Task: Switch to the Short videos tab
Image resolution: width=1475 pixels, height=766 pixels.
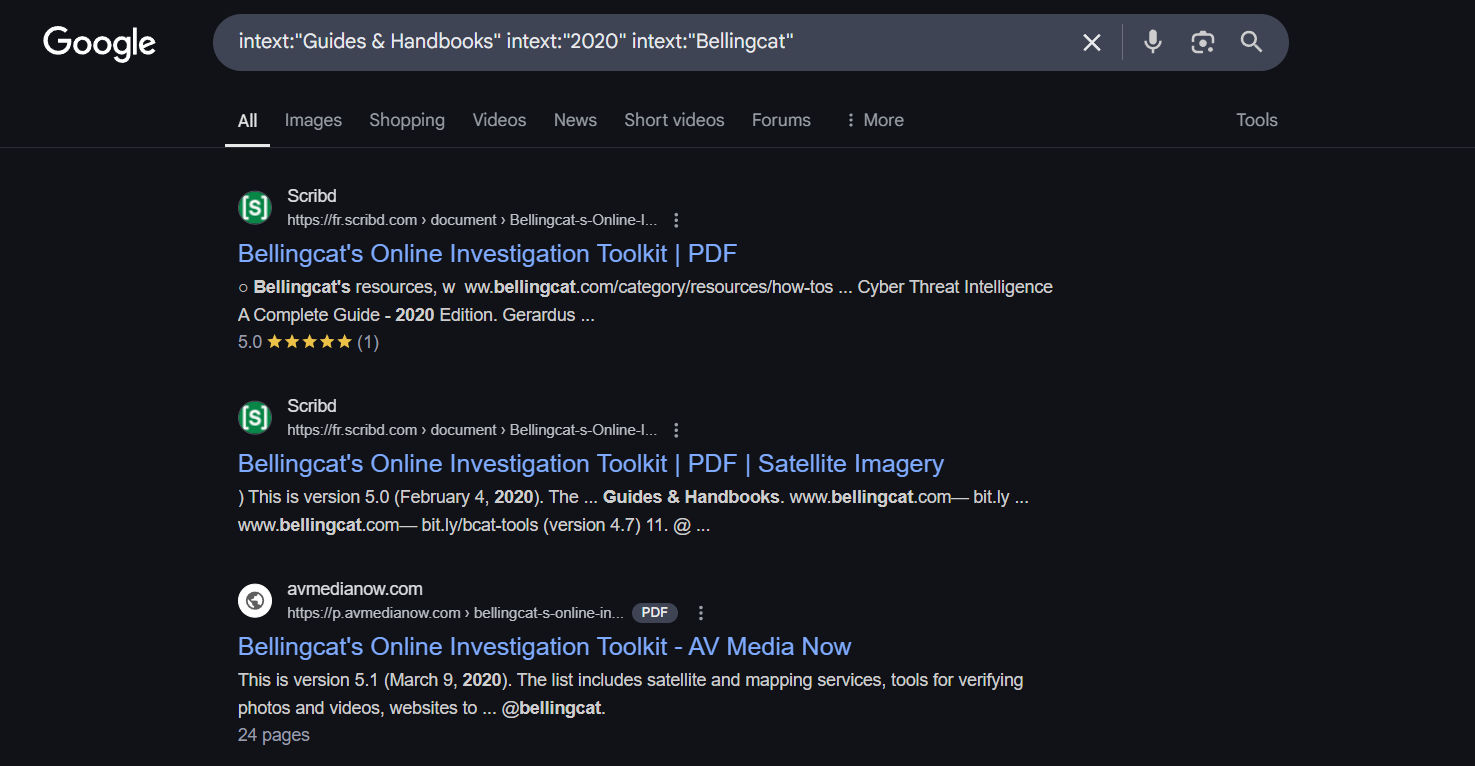Action: (674, 120)
